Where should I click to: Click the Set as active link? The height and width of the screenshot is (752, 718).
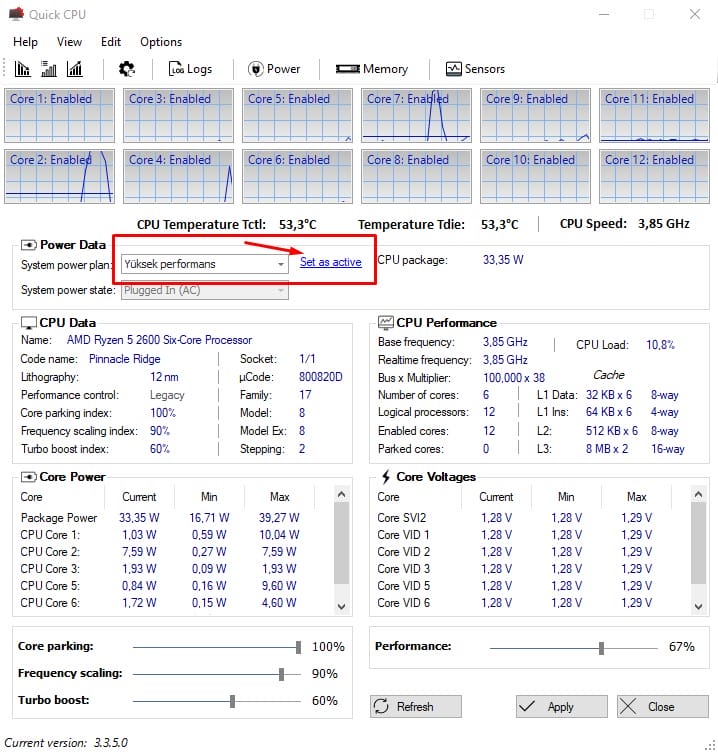point(330,262)
